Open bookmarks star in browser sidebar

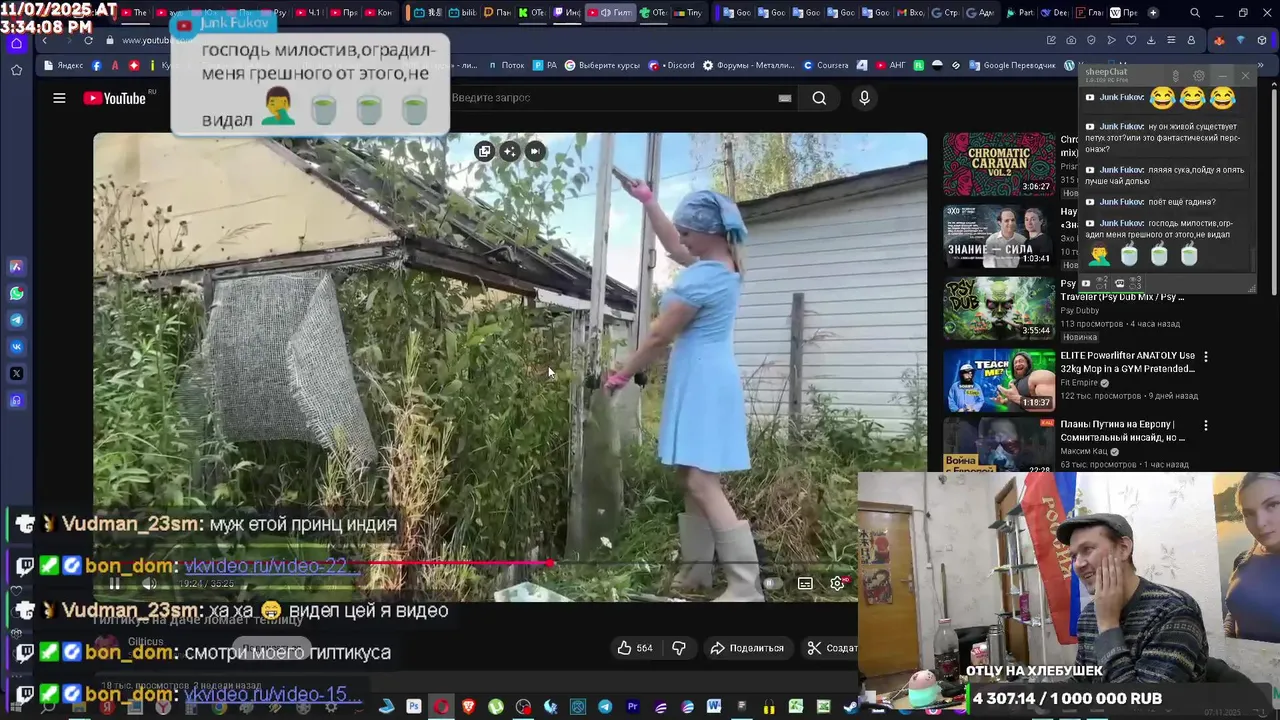[16, 70]
